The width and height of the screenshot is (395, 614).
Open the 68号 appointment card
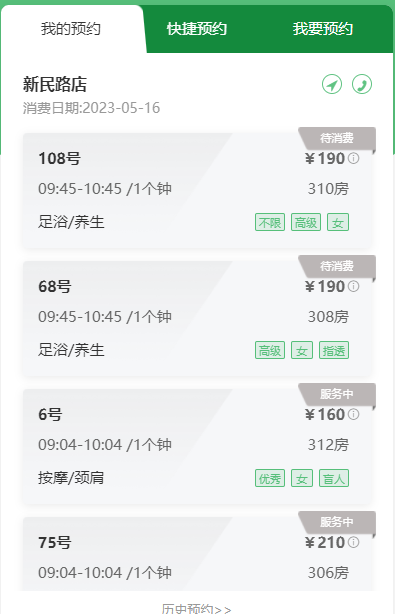[199, 318]
